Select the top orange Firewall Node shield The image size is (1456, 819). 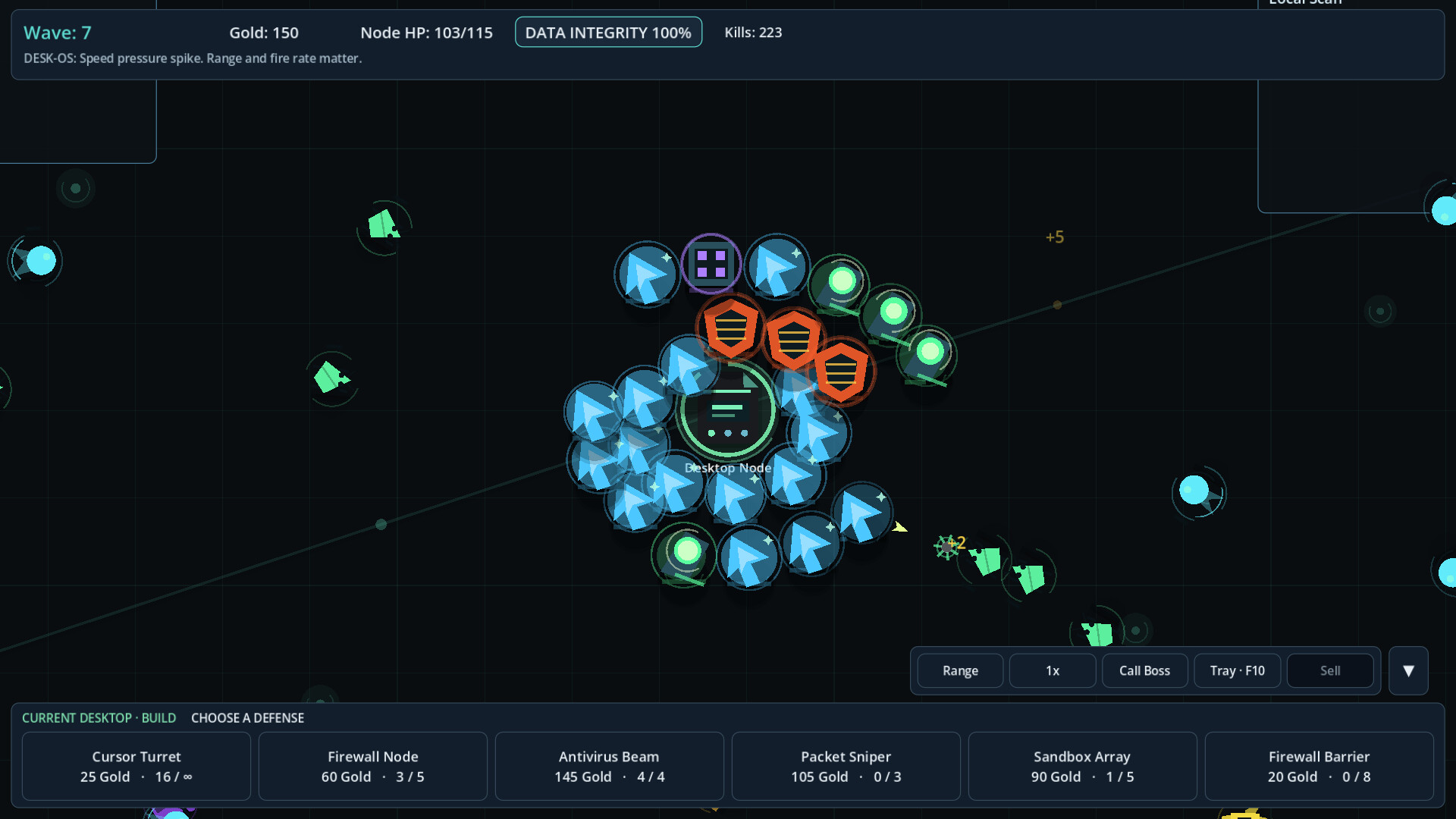click(731, 328)
